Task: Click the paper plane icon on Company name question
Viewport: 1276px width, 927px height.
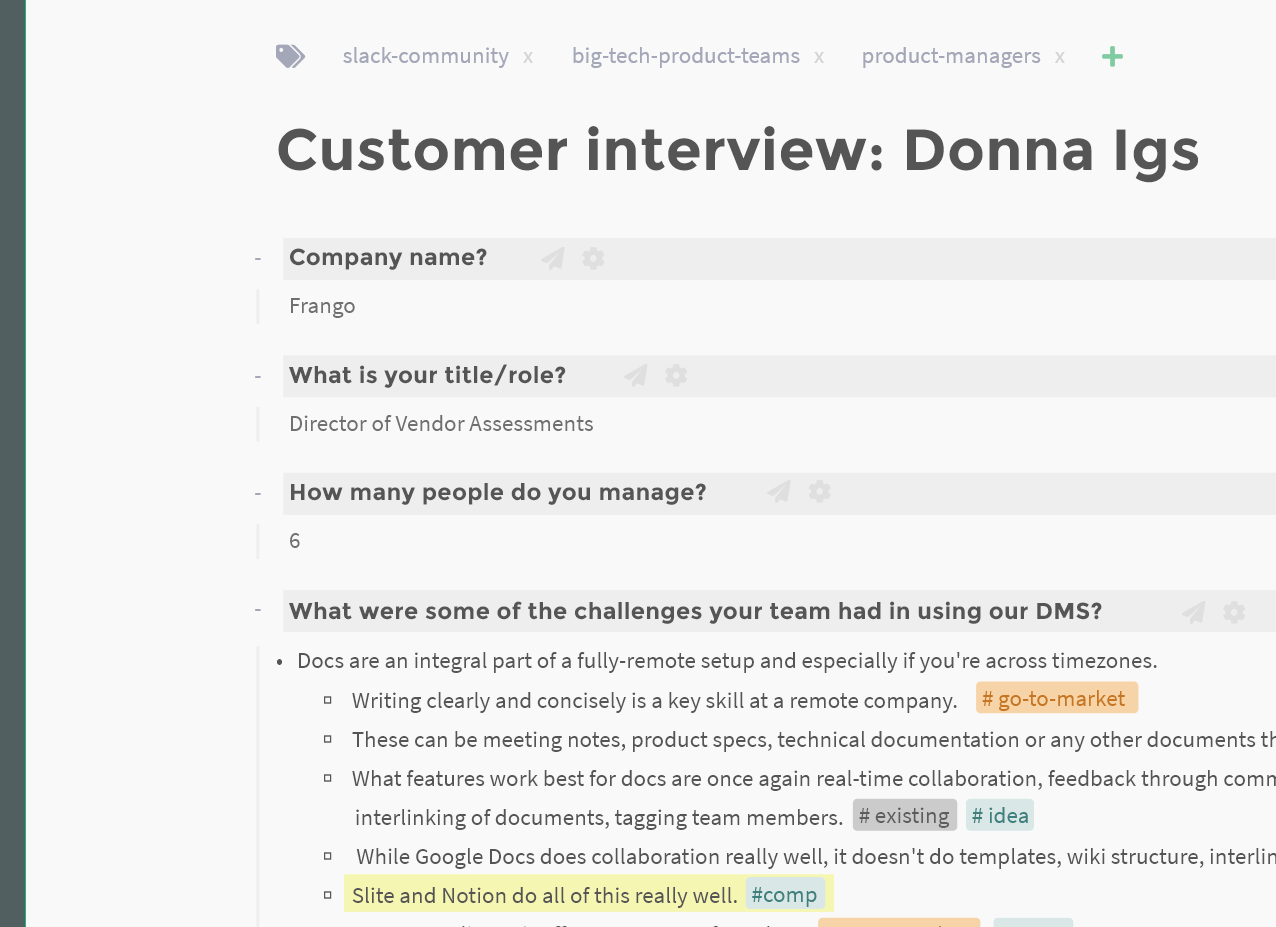Action: pos(552,258)
